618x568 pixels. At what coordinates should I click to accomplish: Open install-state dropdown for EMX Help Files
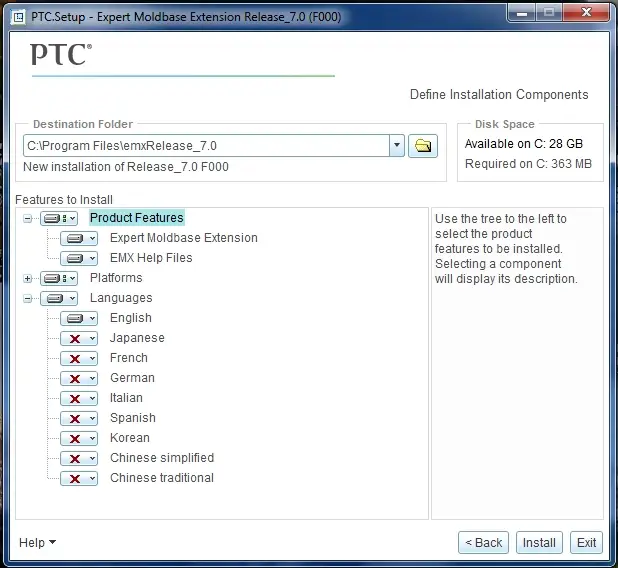pos(79,258)
